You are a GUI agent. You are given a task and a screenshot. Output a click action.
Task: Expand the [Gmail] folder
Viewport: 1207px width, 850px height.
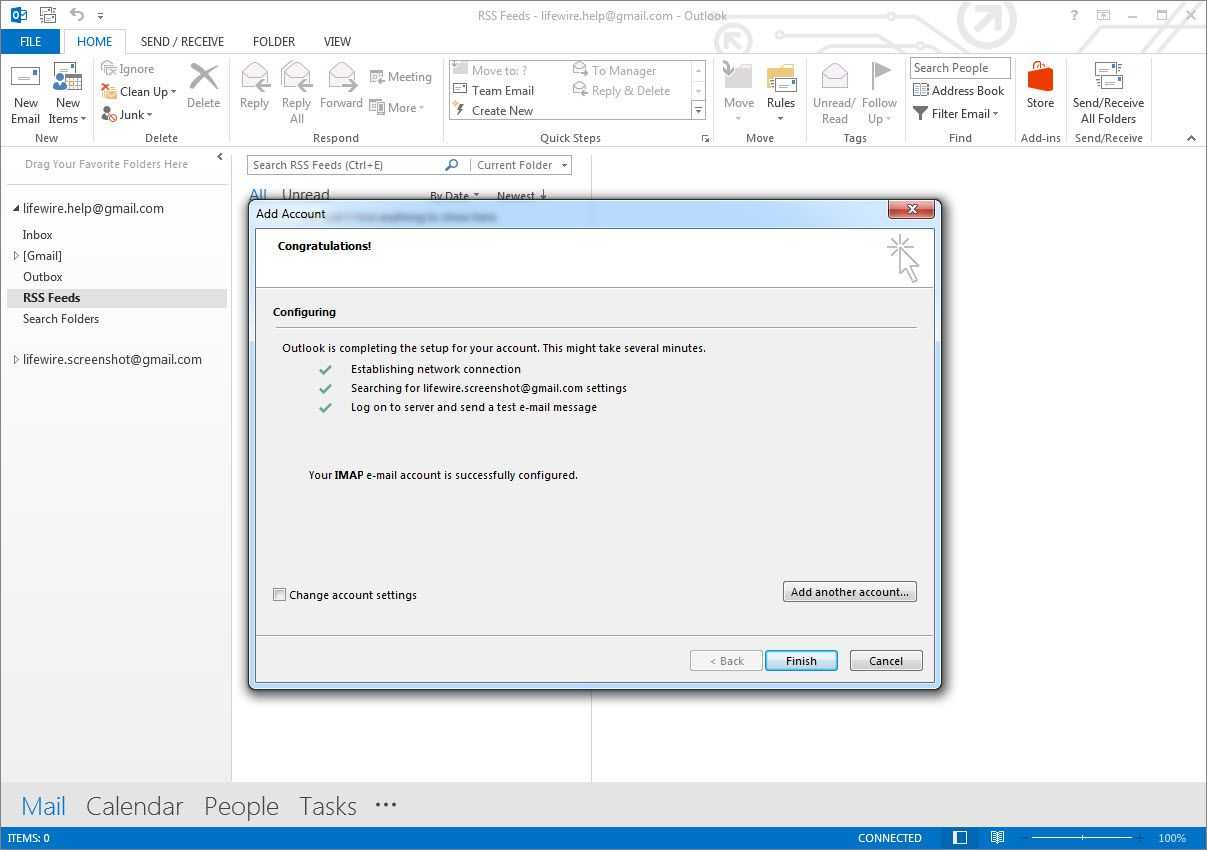(x=16, y=256)
